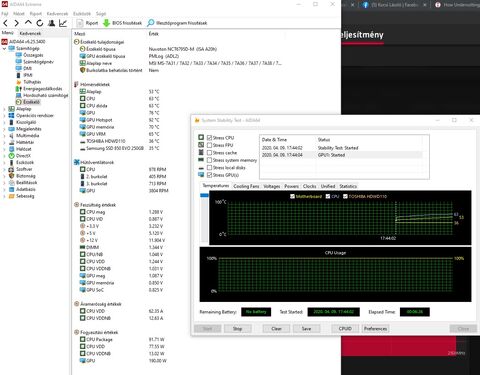This screenshot has height=375, width=480.
Task: Click the flame icon in Stability Test title
Action: [x=197, y=120]
